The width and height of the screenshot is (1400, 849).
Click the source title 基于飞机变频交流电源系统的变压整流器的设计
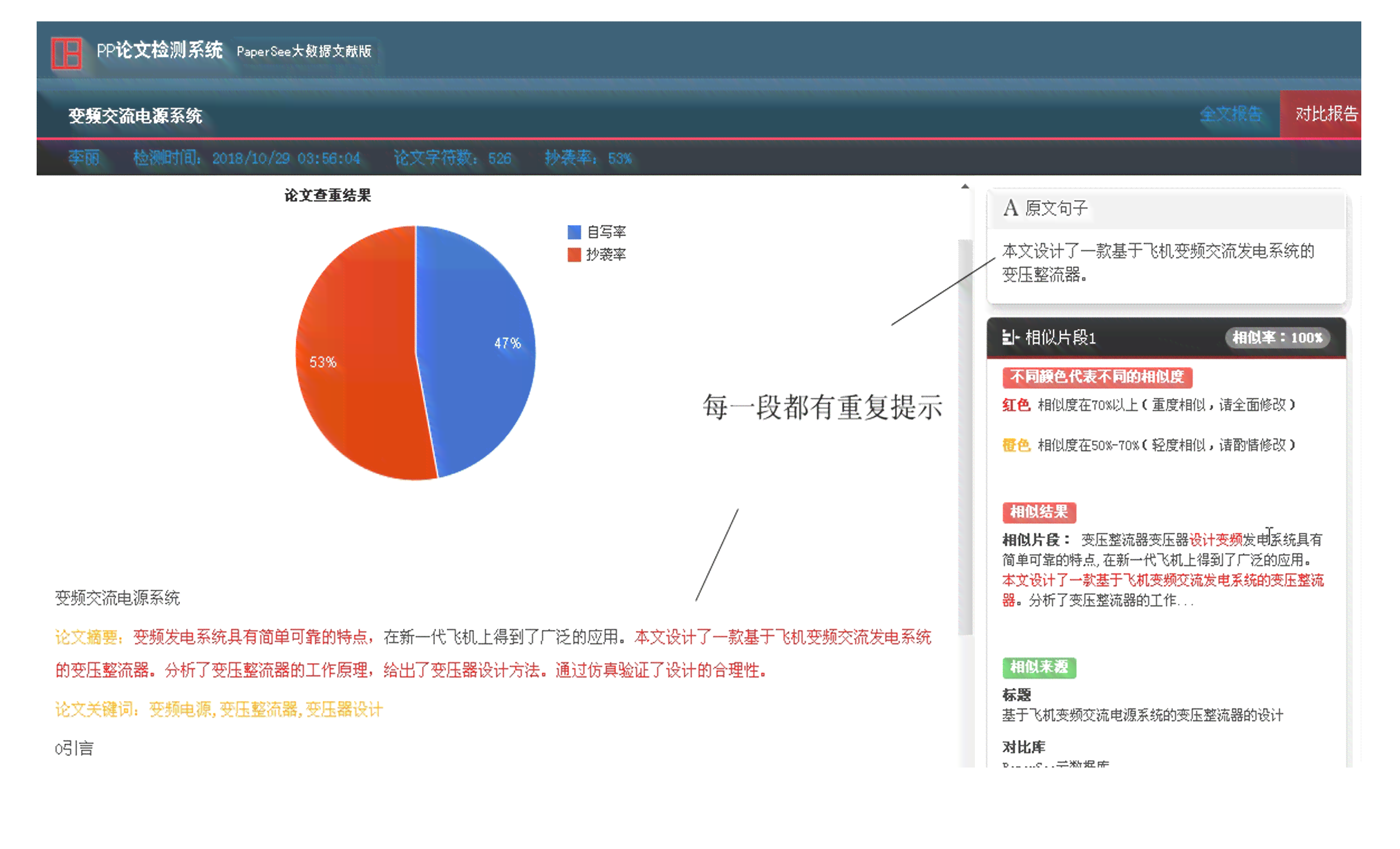coord(1142,715)
